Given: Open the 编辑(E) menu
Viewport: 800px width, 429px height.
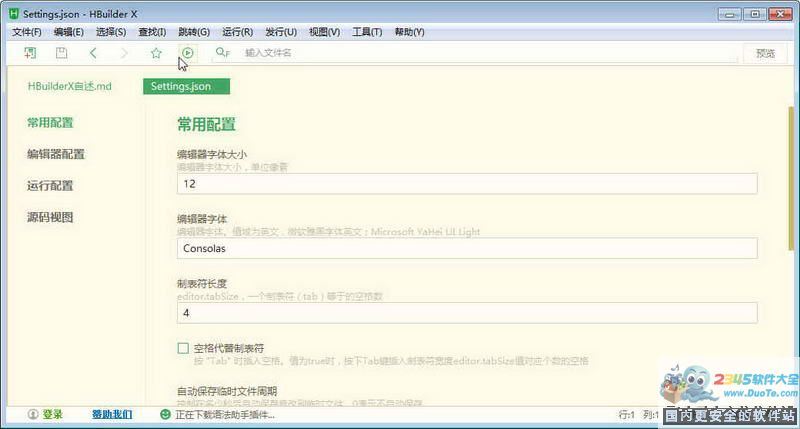Looking at the screenshot, I should coord(68,32).
